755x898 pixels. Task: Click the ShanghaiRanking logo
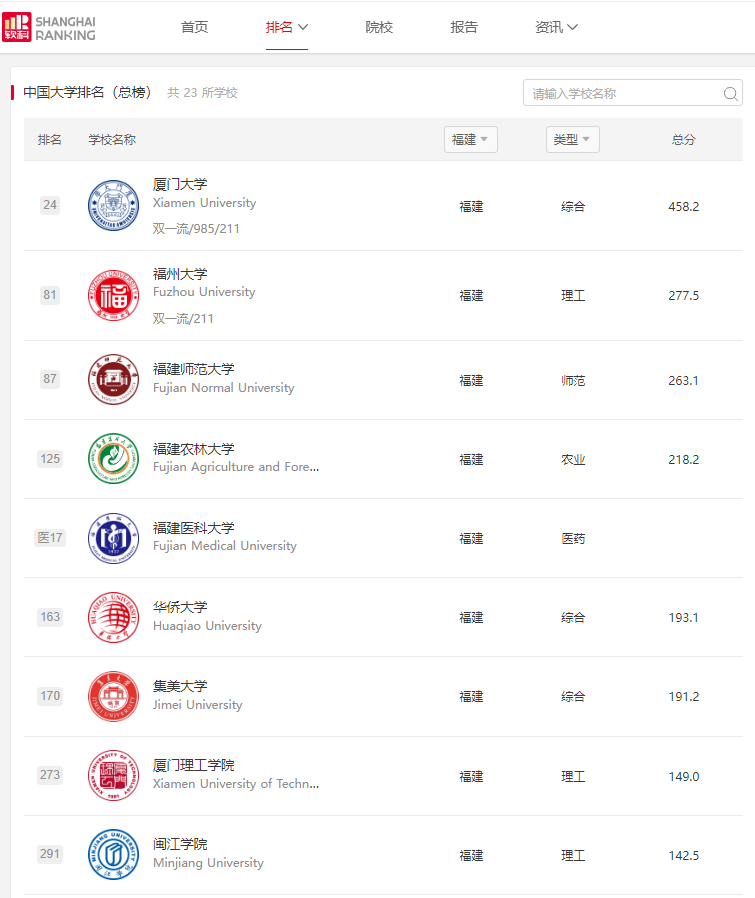pyautogui.click(x=50, y=27)
